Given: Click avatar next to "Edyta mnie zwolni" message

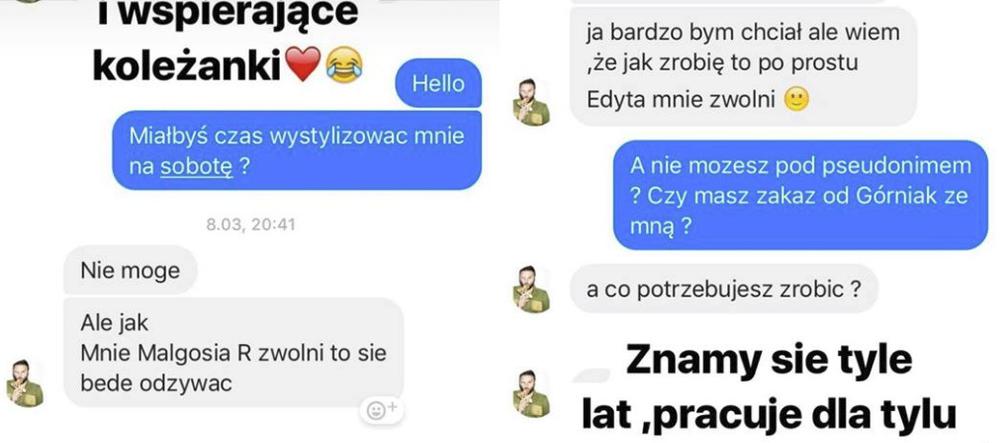Looking at the screenshot, I should tap(531, 102).
